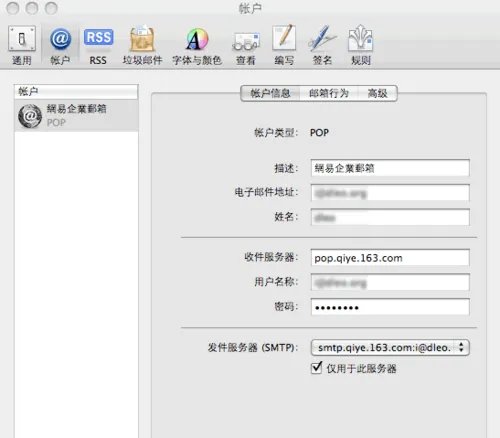
Task: Open the 字体与颜色 (Fonts & Colors) pane
Action: [197, 46]
